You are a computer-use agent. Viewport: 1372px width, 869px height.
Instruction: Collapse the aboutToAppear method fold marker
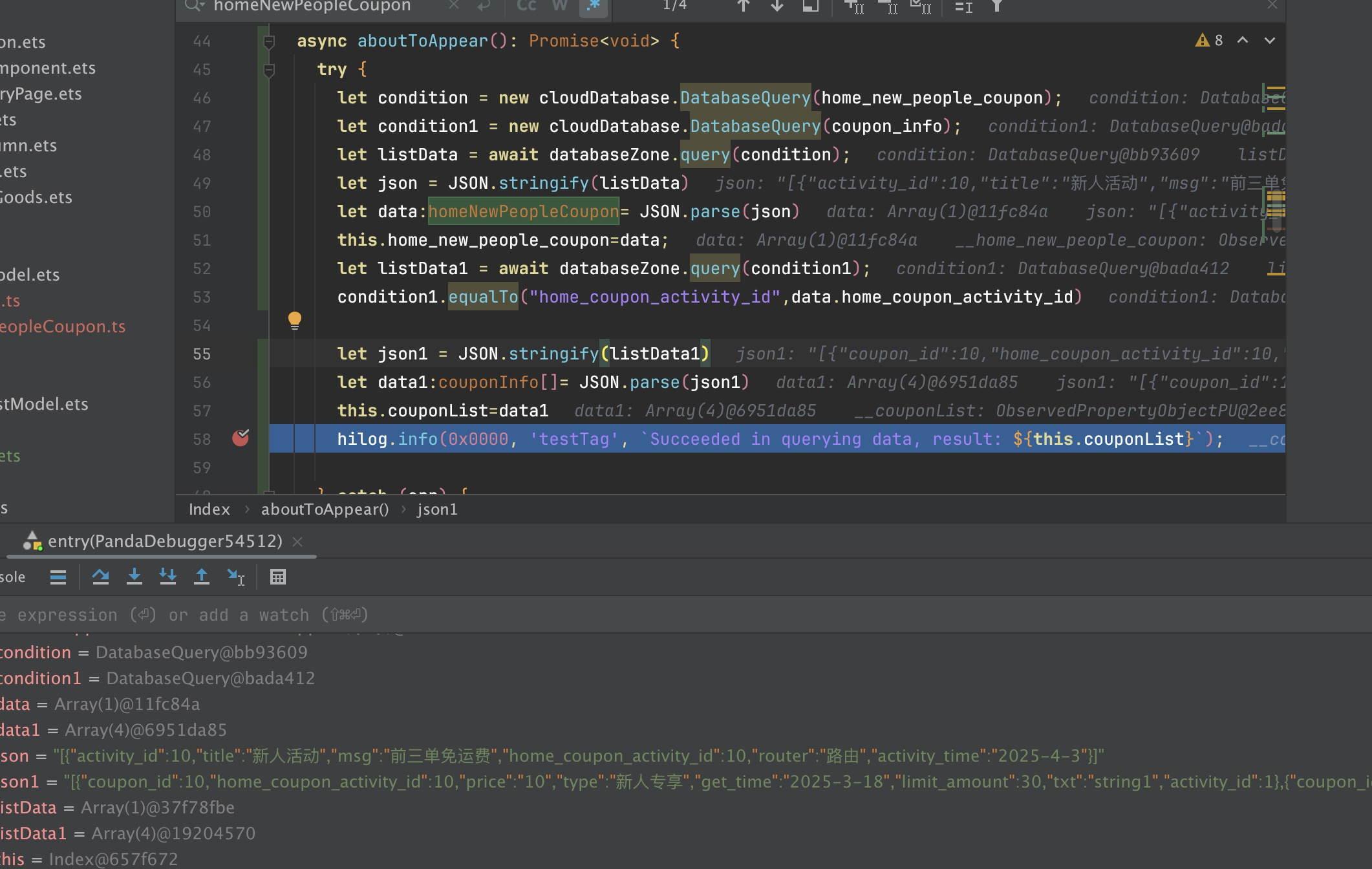coord(269,42)
